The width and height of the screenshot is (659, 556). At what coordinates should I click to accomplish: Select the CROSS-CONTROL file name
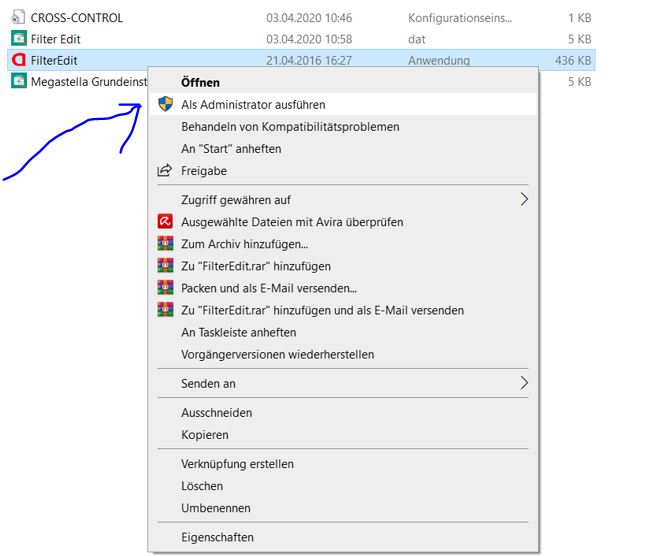point(77,18)
